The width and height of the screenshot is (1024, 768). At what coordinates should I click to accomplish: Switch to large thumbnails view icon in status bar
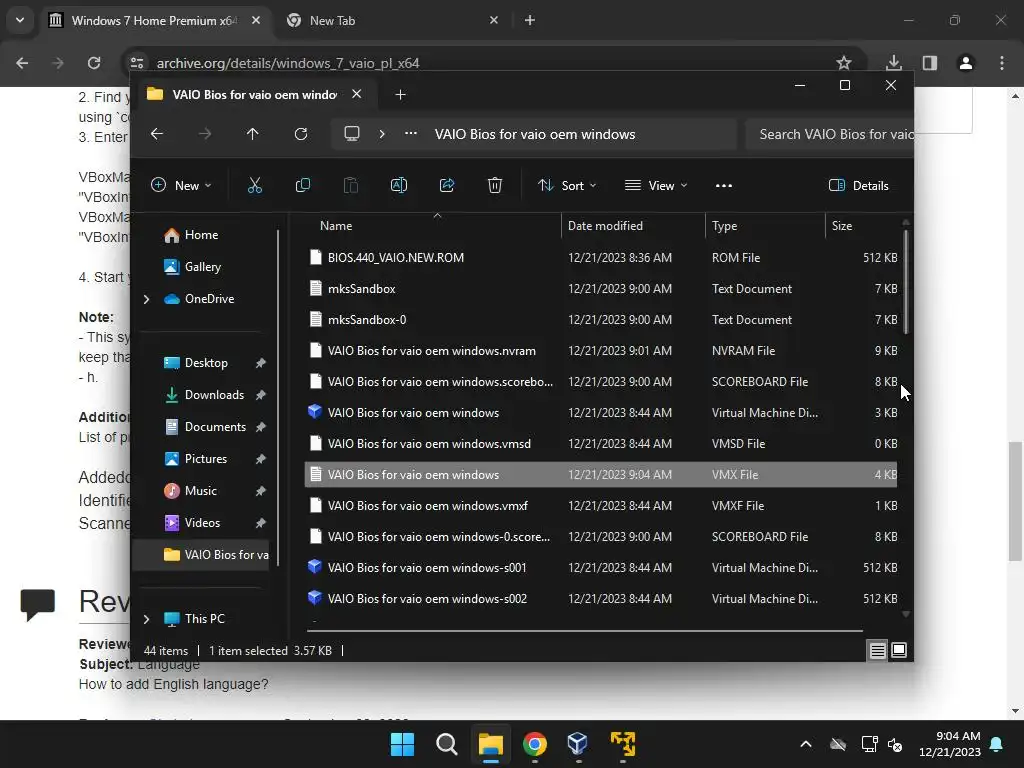pos(899,650)
